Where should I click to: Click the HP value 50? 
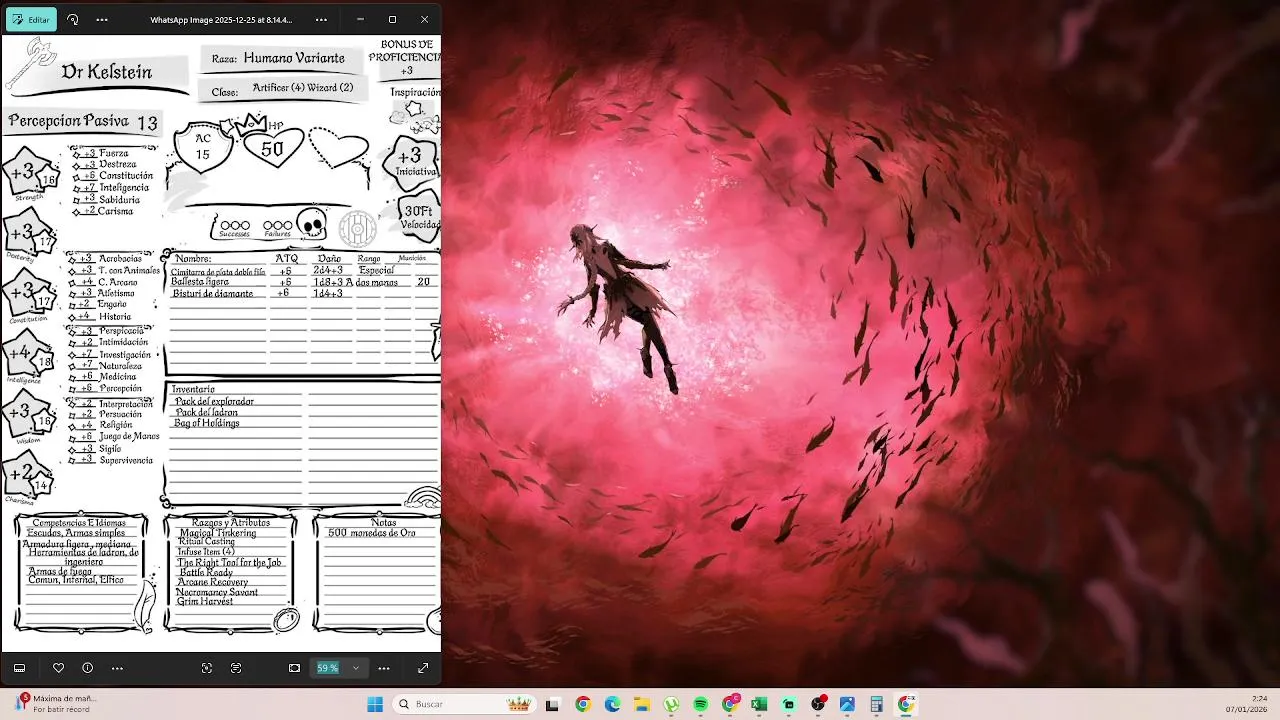click(x=272, y=150)
